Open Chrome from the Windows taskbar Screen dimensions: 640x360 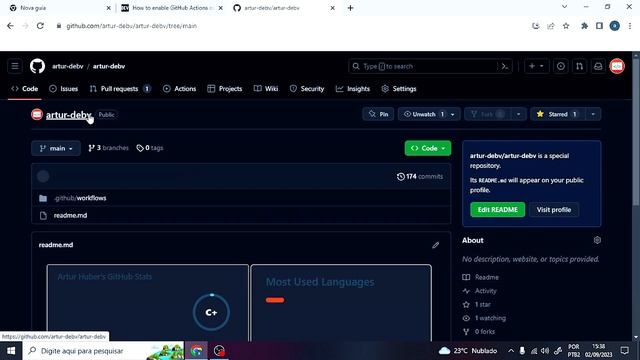click(x=197, y=351)
